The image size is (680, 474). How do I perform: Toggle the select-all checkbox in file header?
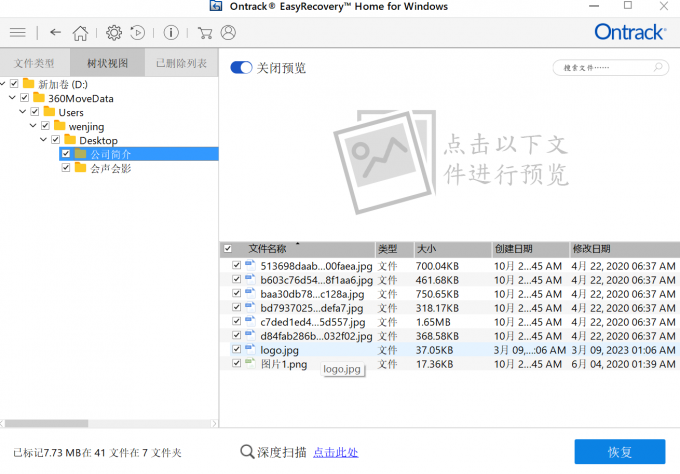tap(228, 249)
